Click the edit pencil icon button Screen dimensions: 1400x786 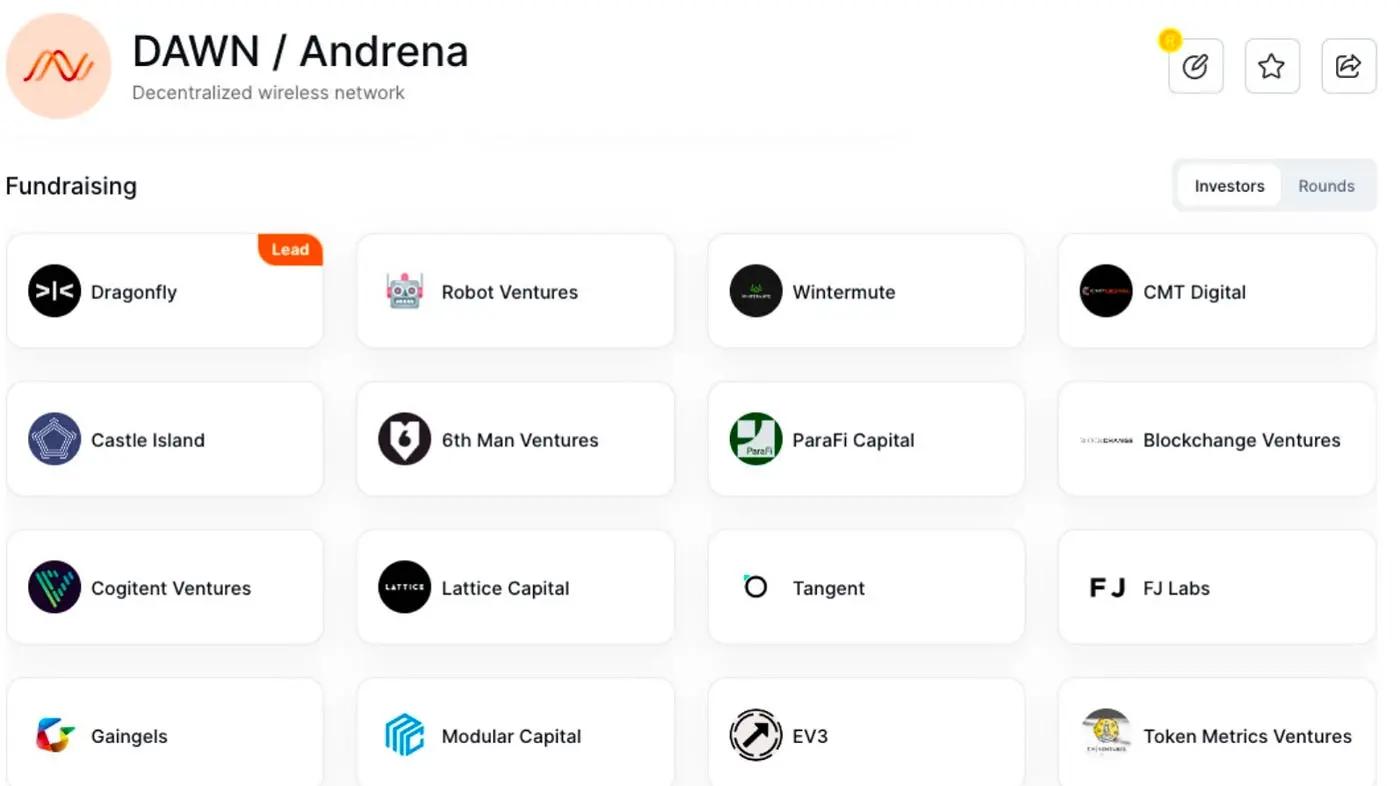coord(1195,67)
